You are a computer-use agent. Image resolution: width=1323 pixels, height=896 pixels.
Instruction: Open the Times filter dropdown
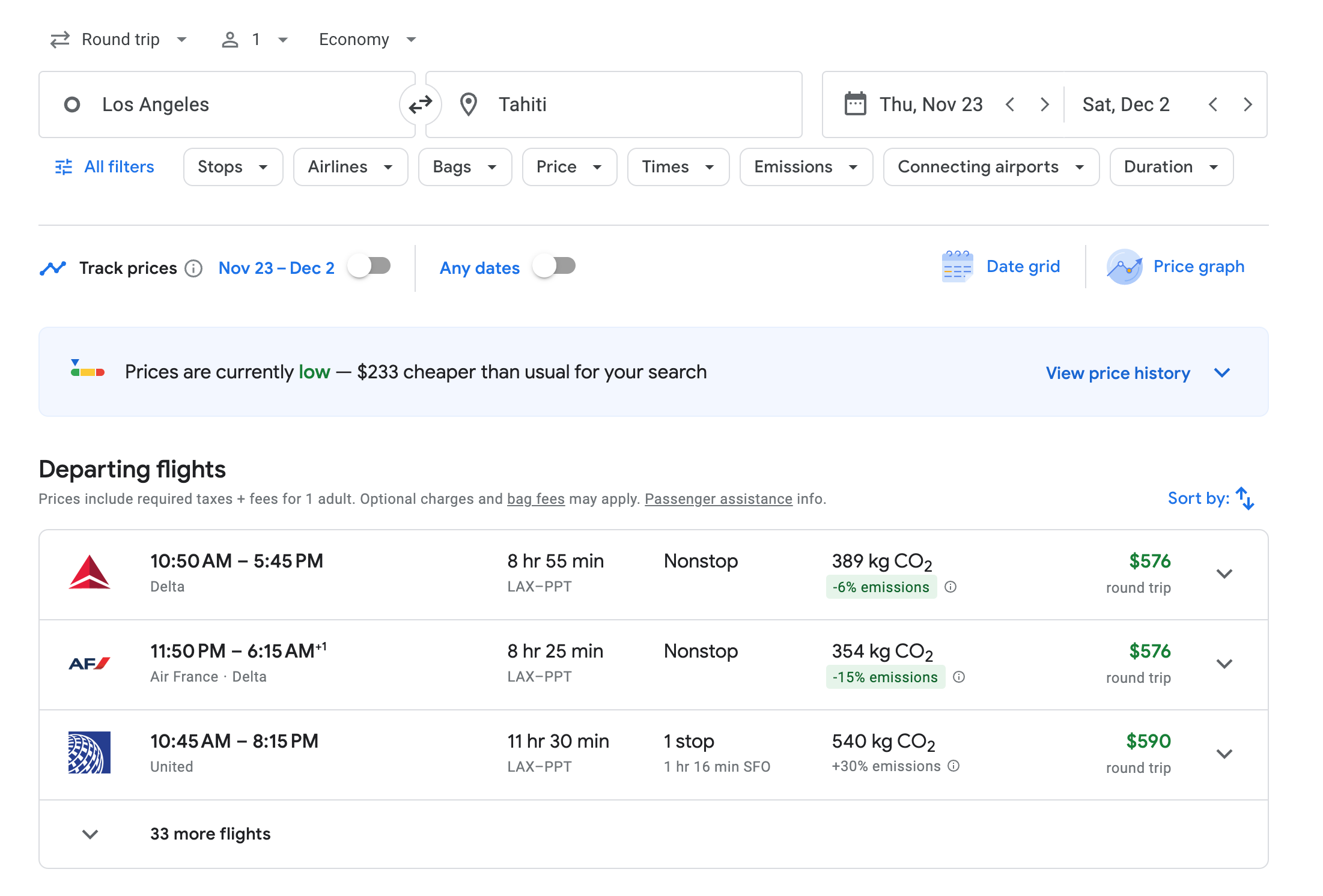click(678, 167)
